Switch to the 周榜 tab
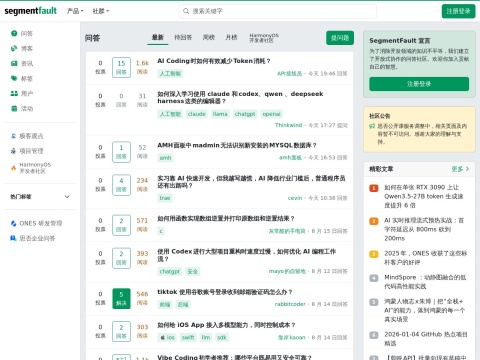This screenshot has width=480, height=360. click(209, 37)
